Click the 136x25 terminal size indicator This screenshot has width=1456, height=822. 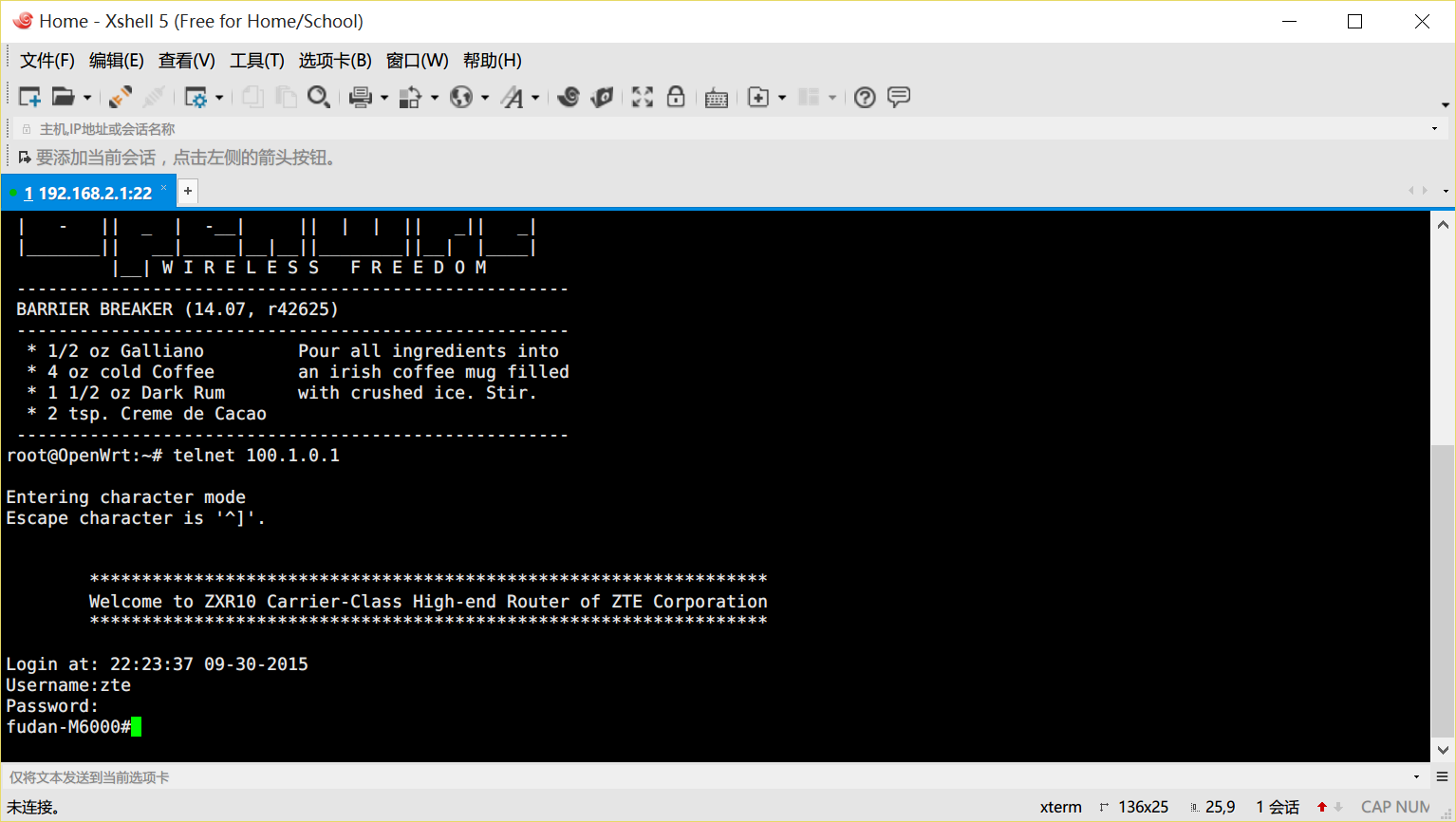(x=1143, y=807)
